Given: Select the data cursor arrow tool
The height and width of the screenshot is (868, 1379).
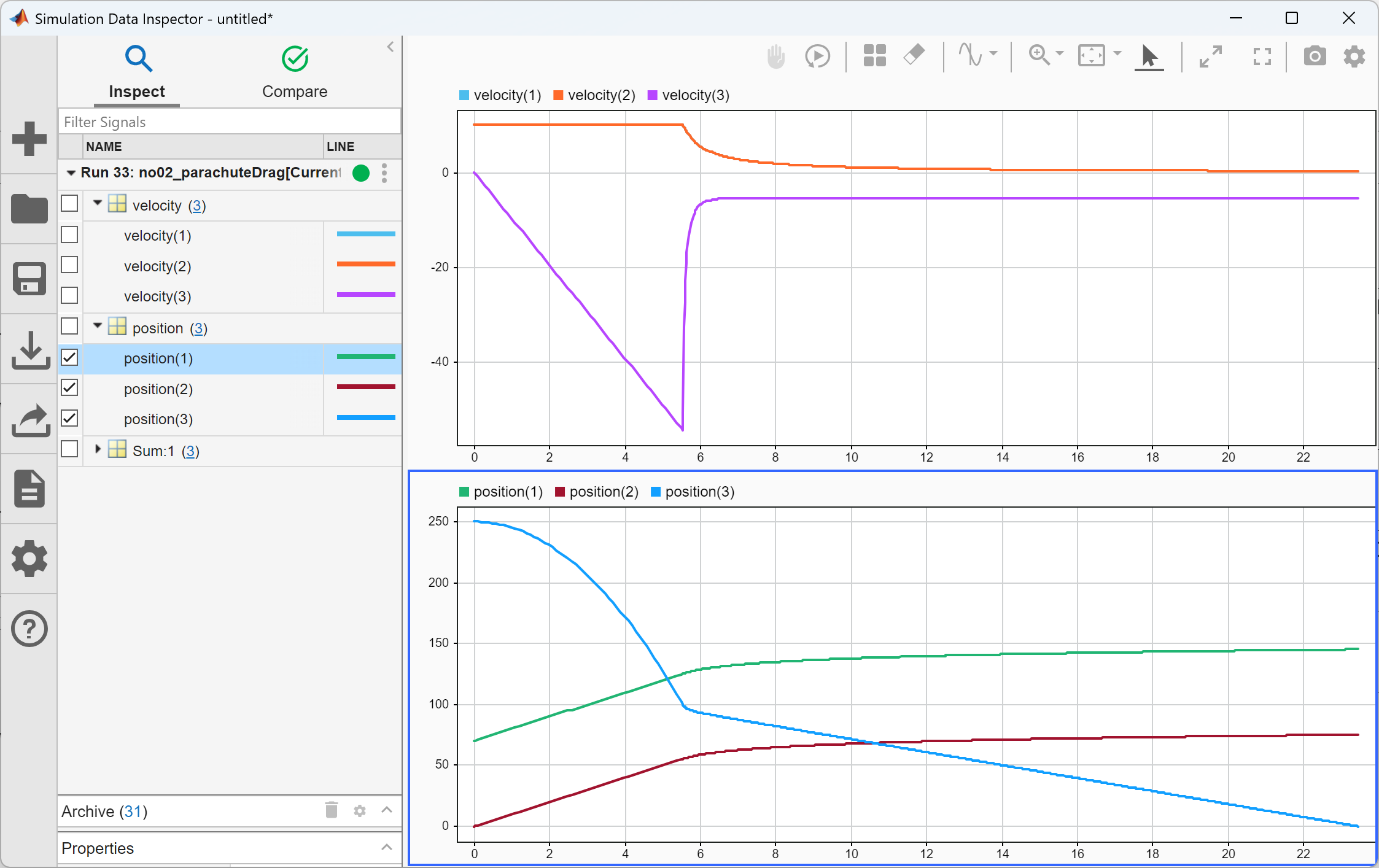Looking at the screenshot, I should 1149,56.
